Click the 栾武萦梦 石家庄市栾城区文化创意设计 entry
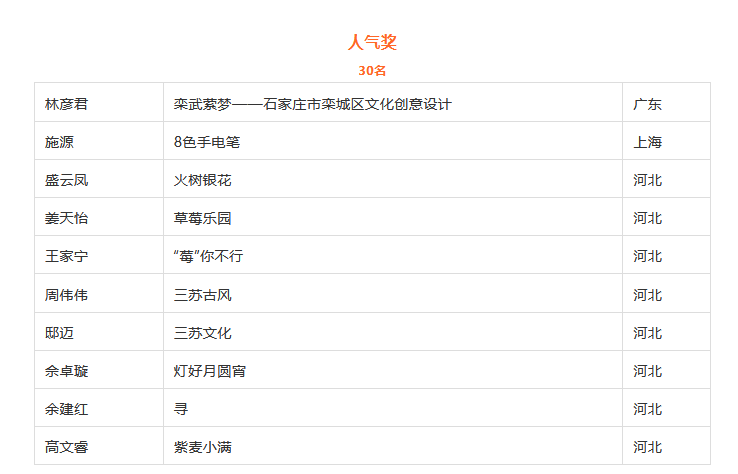Viewport: 738px width, 474px height. tap(313, 104)
